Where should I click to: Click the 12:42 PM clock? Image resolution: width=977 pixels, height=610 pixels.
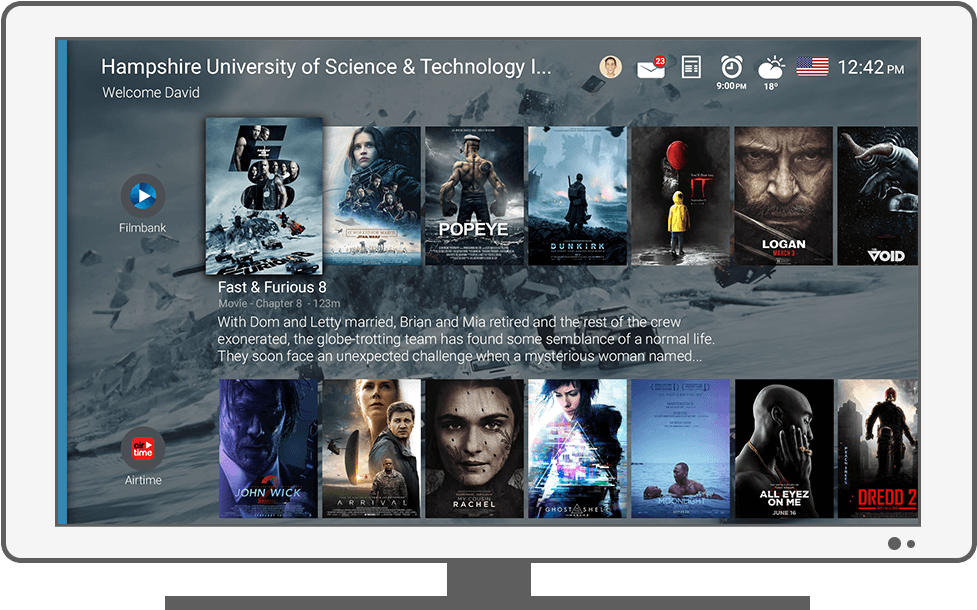(870, 67)
